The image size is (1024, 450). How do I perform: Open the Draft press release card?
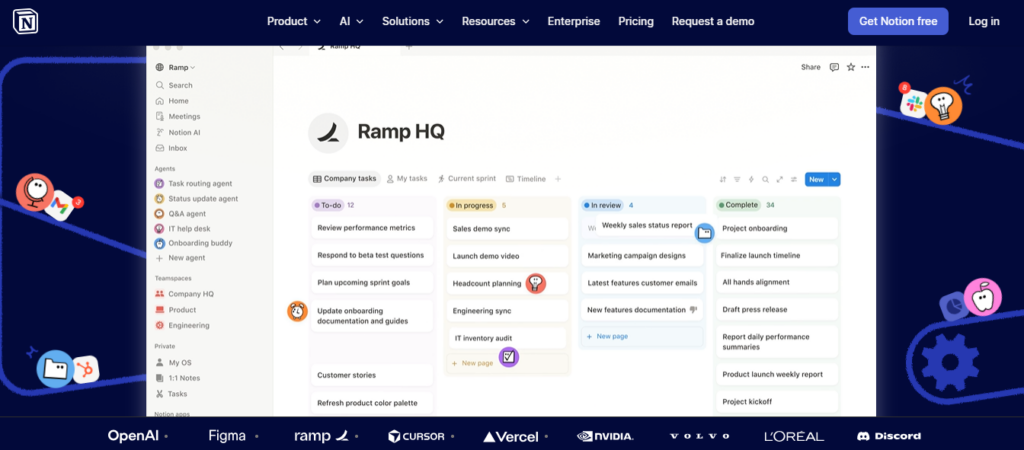point(777,309)
